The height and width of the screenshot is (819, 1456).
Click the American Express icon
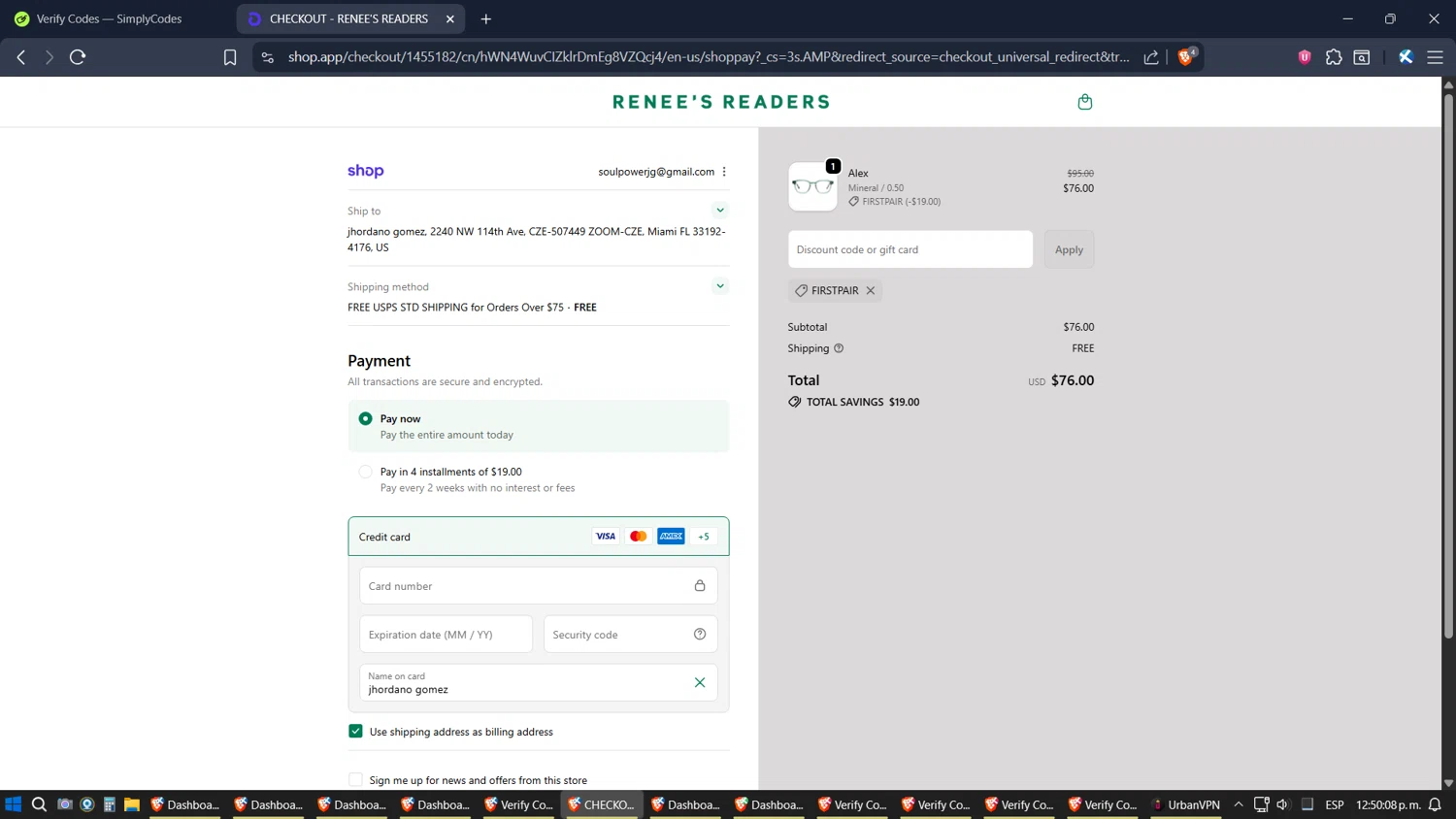coord(671,537)
